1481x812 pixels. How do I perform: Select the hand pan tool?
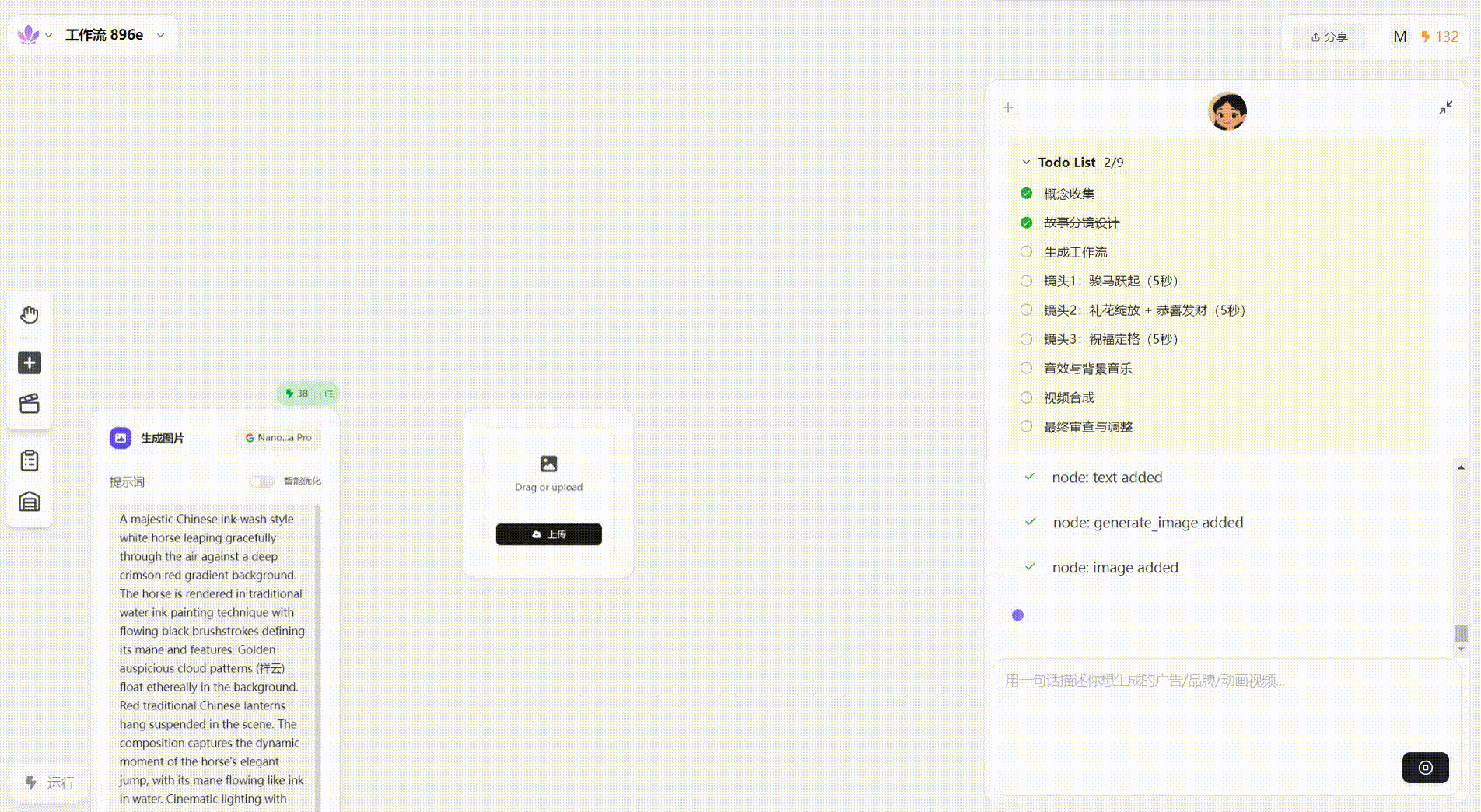(30, 315)
